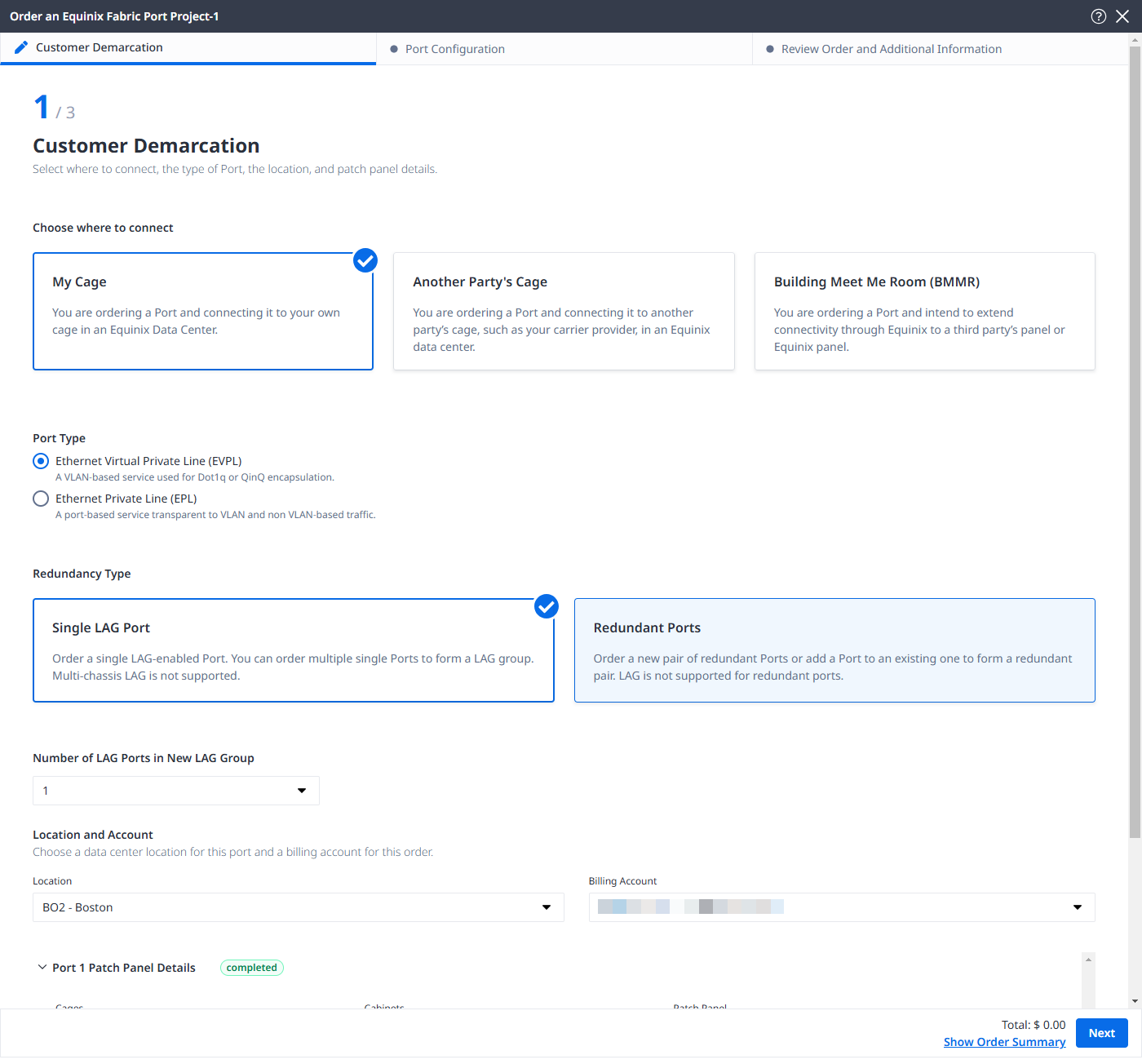The image size is (1142, 1064).
Task: Click the Location and Account heading
Action: [93, 835]
